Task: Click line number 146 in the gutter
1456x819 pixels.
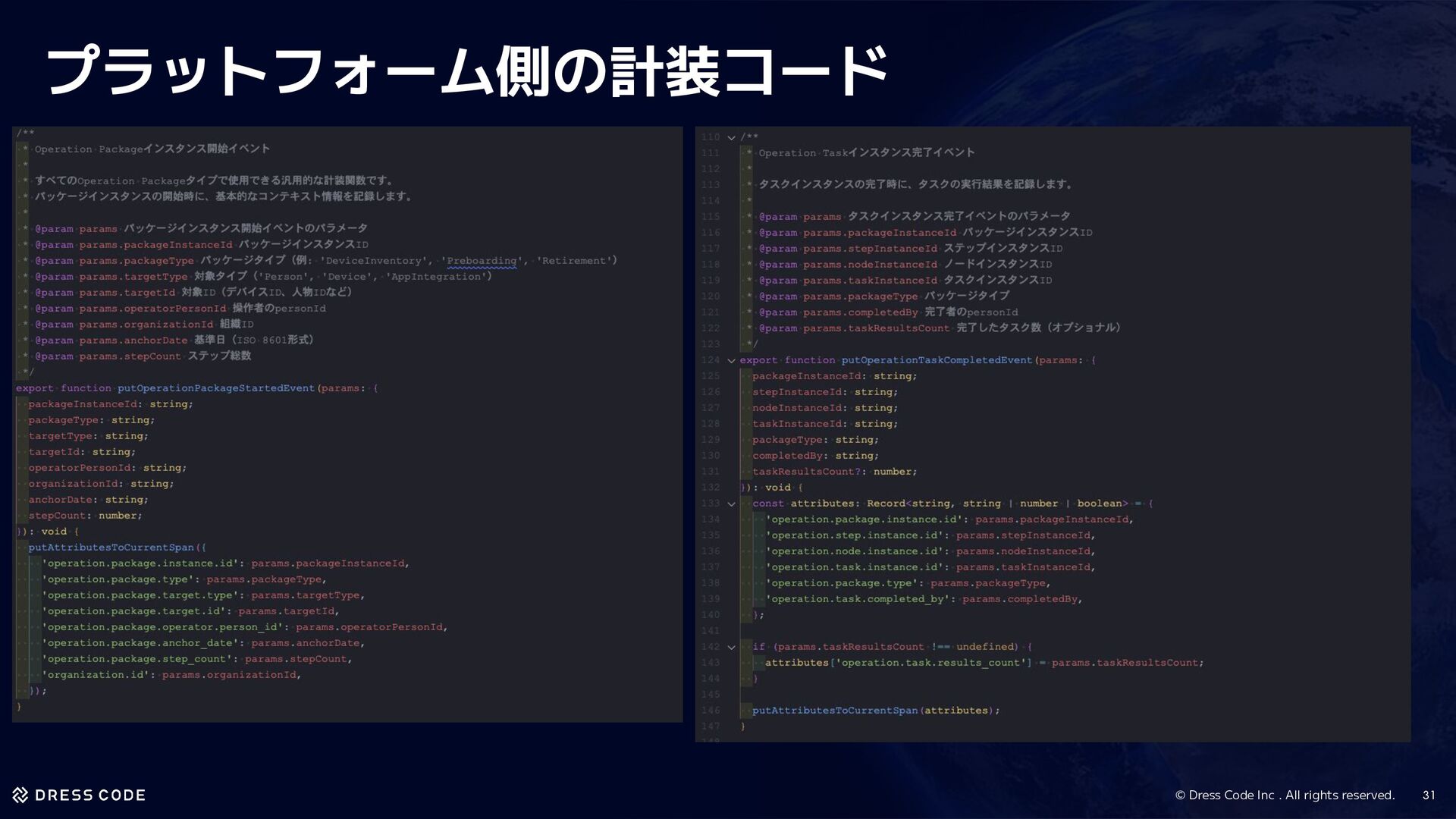Action: click(710, 711)
